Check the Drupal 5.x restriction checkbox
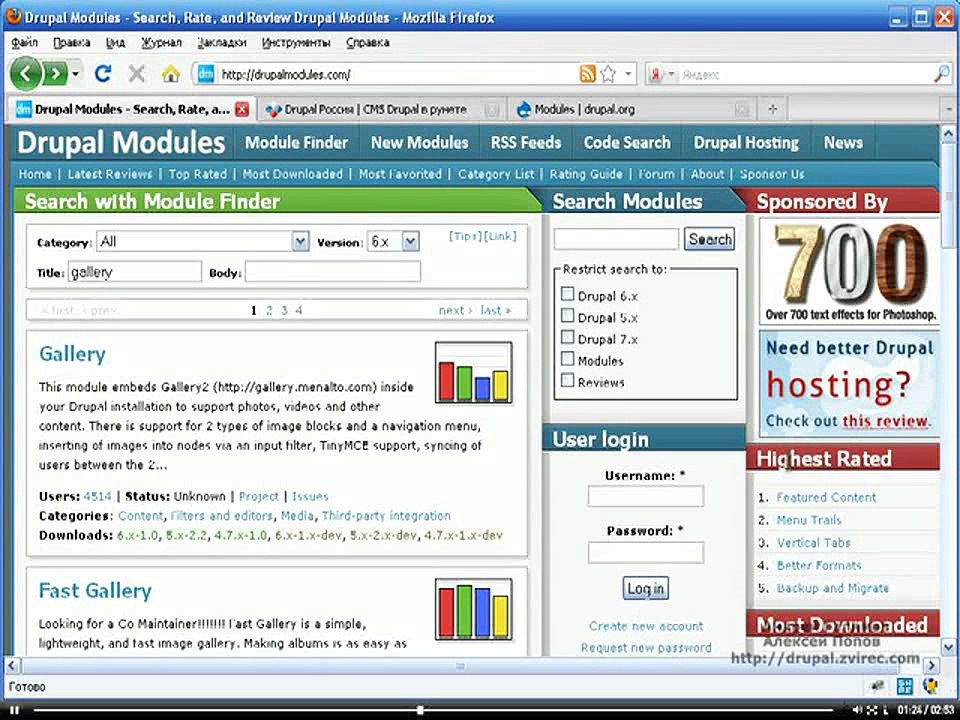 (568, 315)
